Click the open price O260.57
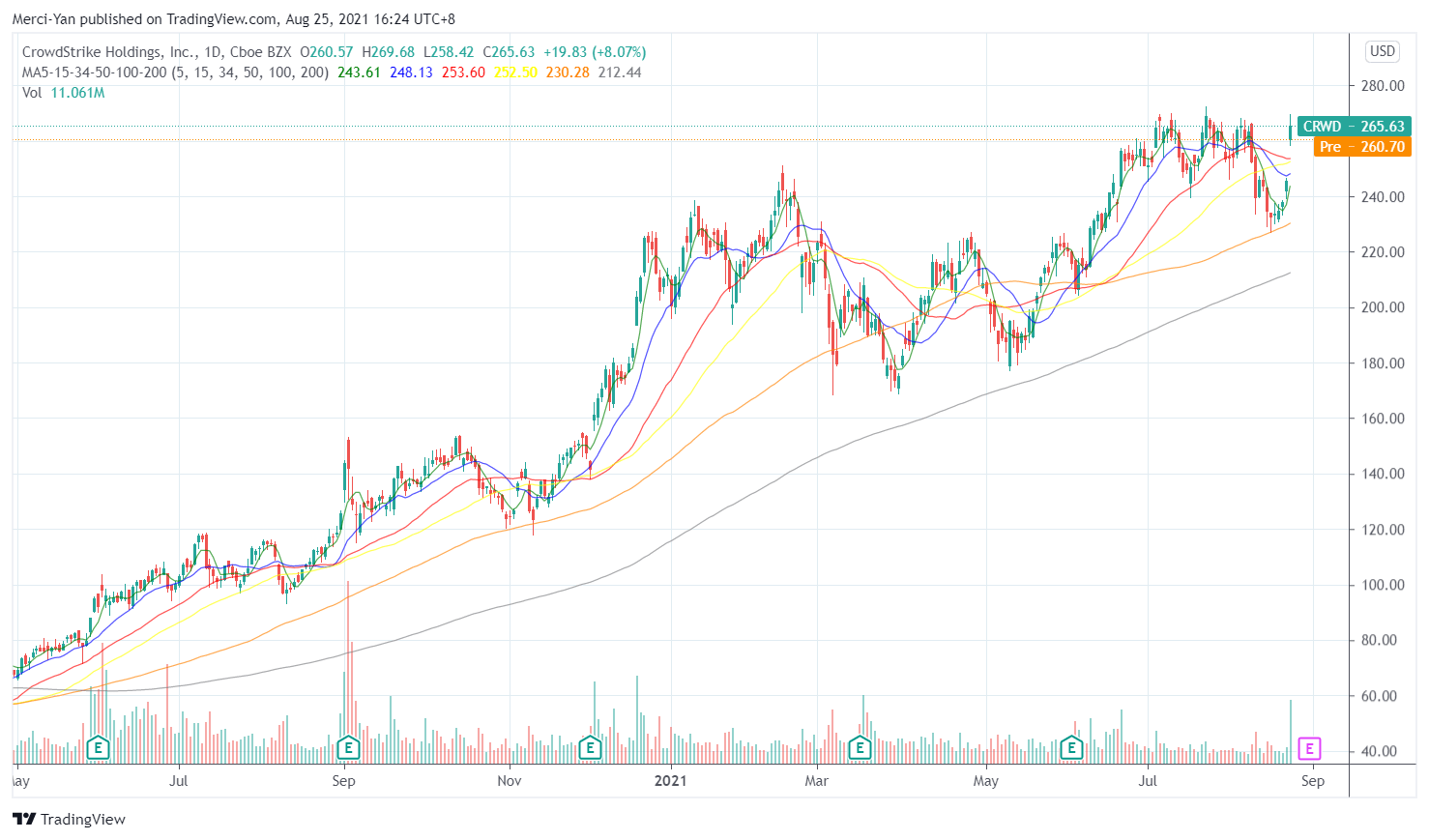Screen dimensions: 1429x840 [x=327, y=52]
